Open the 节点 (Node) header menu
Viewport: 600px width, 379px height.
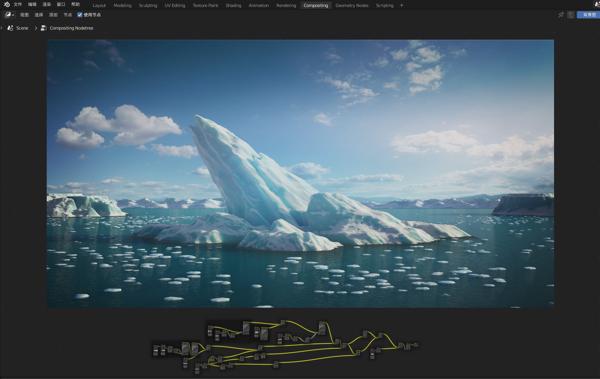coord(68,15)
